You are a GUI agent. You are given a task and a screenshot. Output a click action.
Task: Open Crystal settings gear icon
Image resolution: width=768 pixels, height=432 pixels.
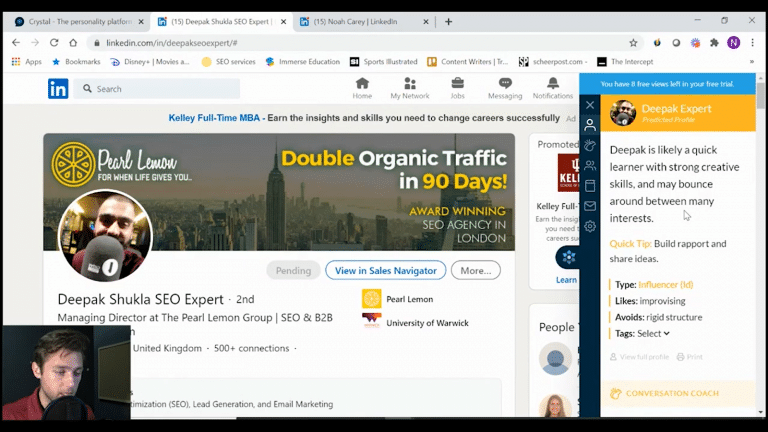pyautogui.click(x=590, y=226)
